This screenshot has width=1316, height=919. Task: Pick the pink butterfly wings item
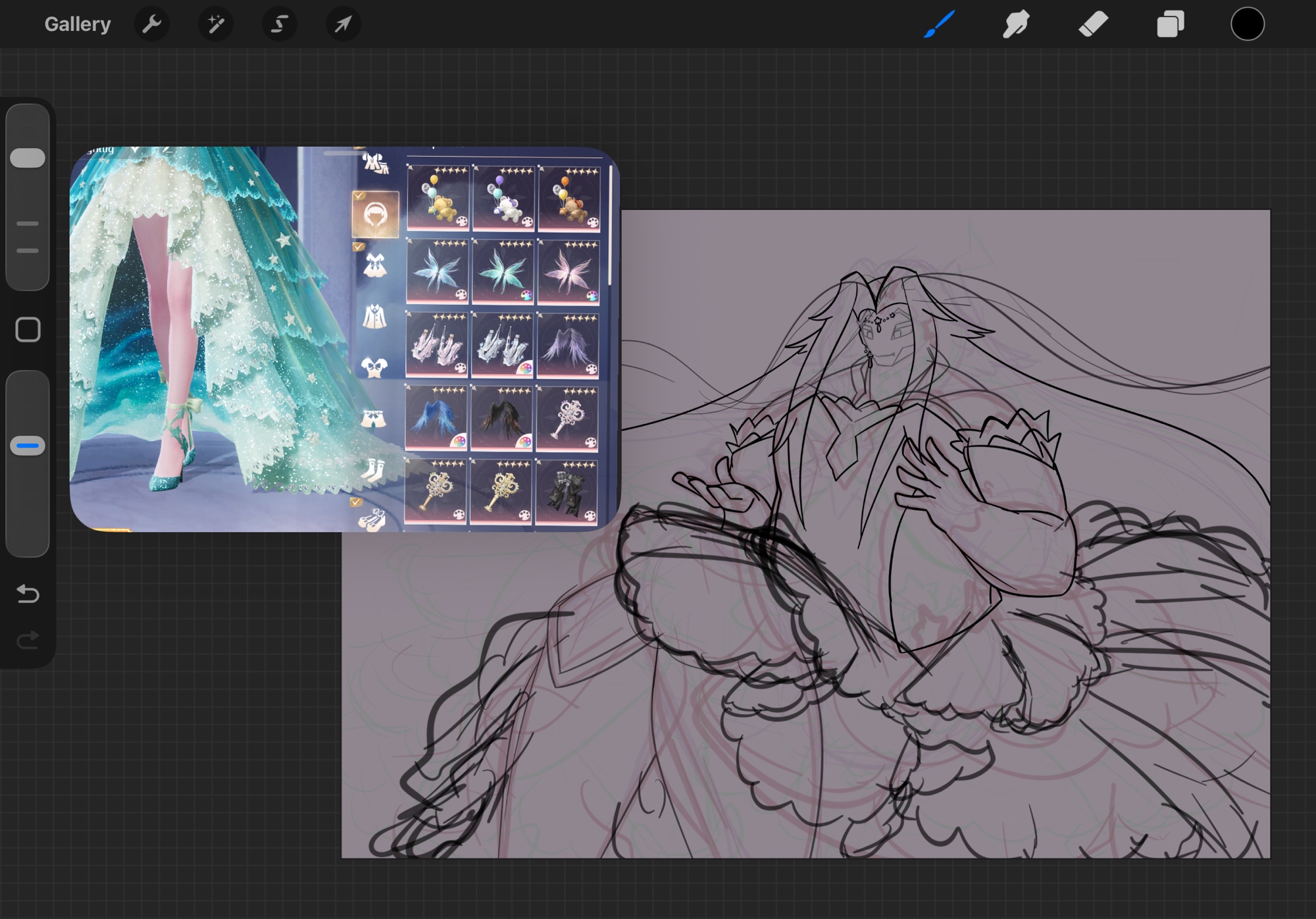pos(569,271)
